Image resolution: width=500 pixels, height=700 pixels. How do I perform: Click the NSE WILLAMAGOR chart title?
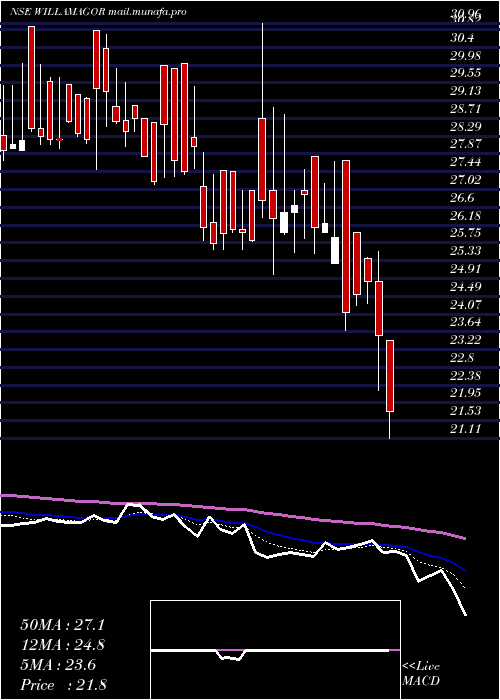click(x=98, y=12)
